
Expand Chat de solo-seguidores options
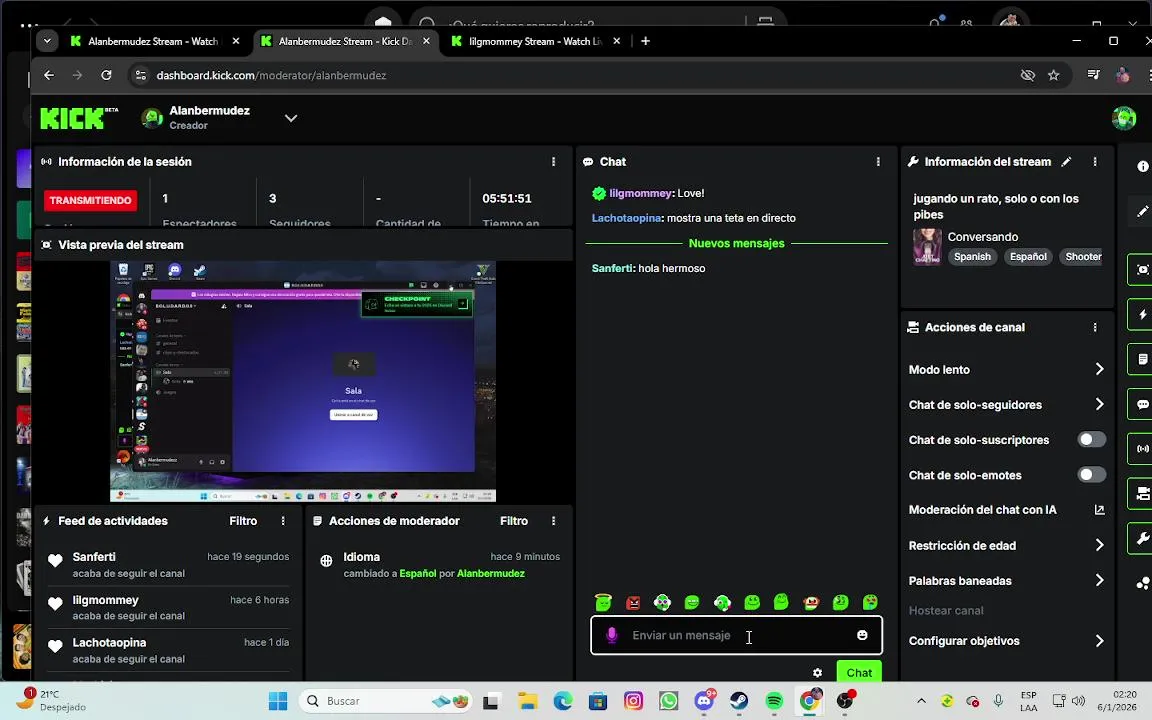point(1099,404)
